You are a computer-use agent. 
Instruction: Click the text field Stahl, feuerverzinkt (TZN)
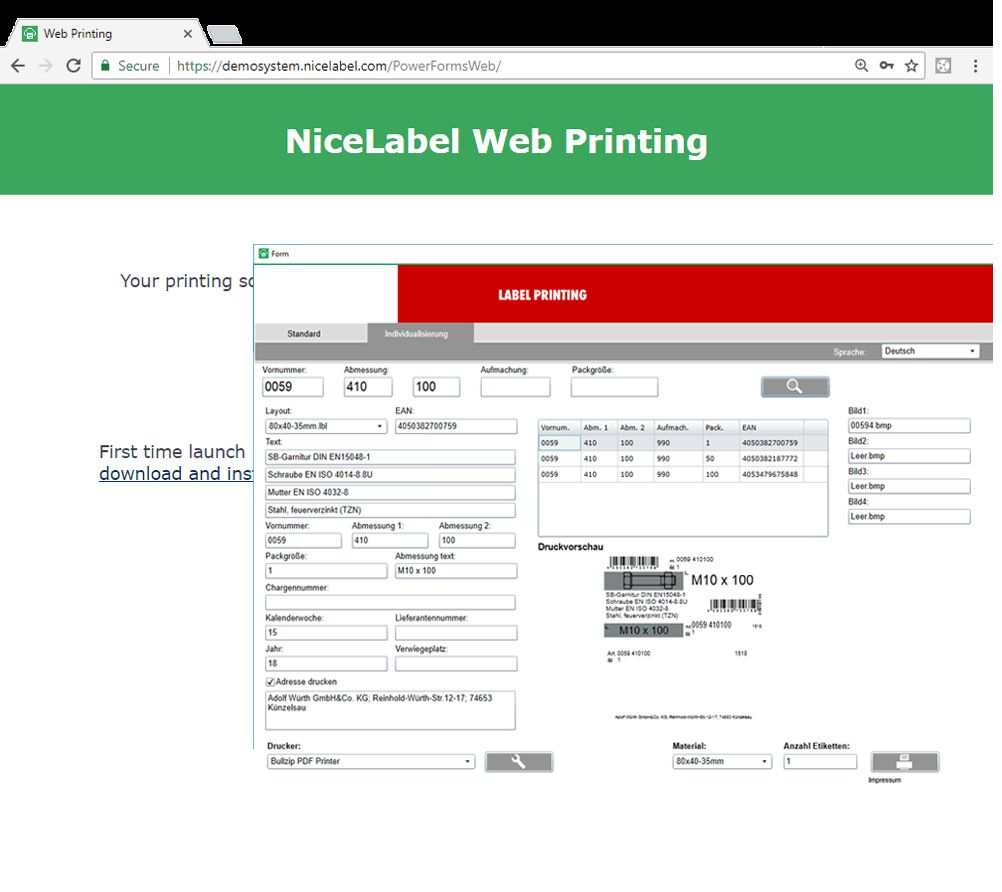point(390,510)
